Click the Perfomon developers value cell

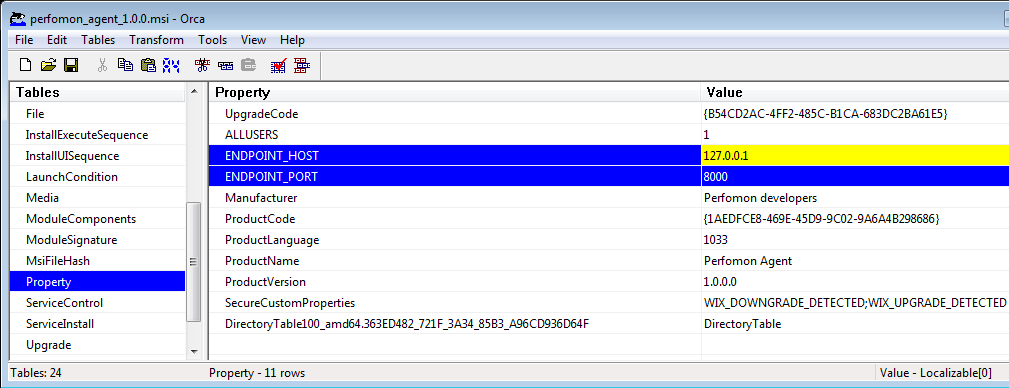855,198
